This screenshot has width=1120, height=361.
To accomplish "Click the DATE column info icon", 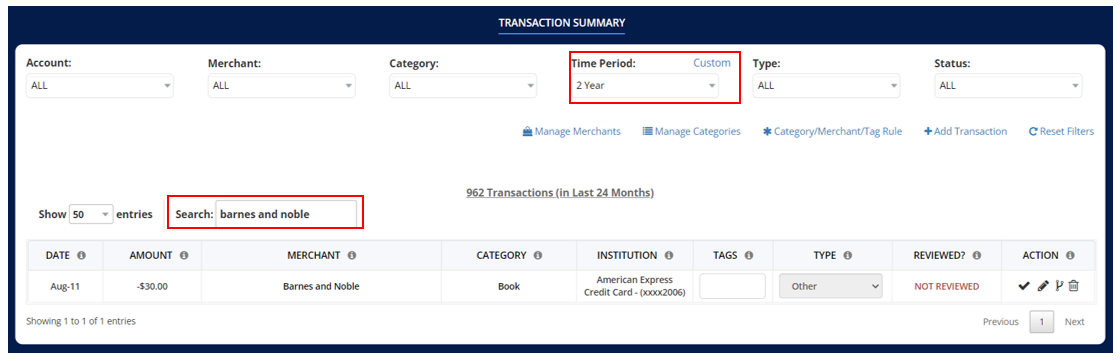I will click(81, 255).
